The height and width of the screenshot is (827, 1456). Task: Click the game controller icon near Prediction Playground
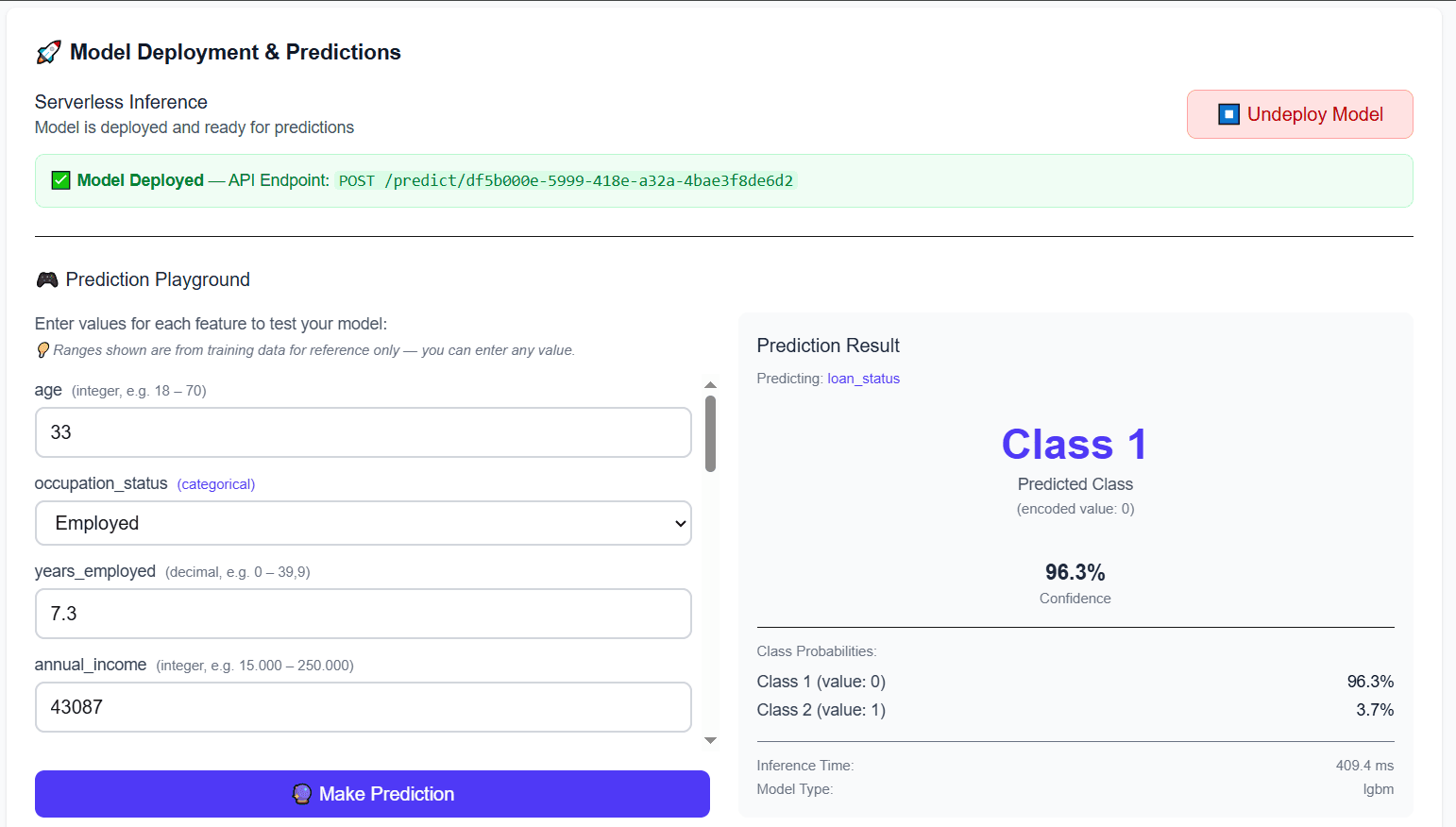(47, 278)
